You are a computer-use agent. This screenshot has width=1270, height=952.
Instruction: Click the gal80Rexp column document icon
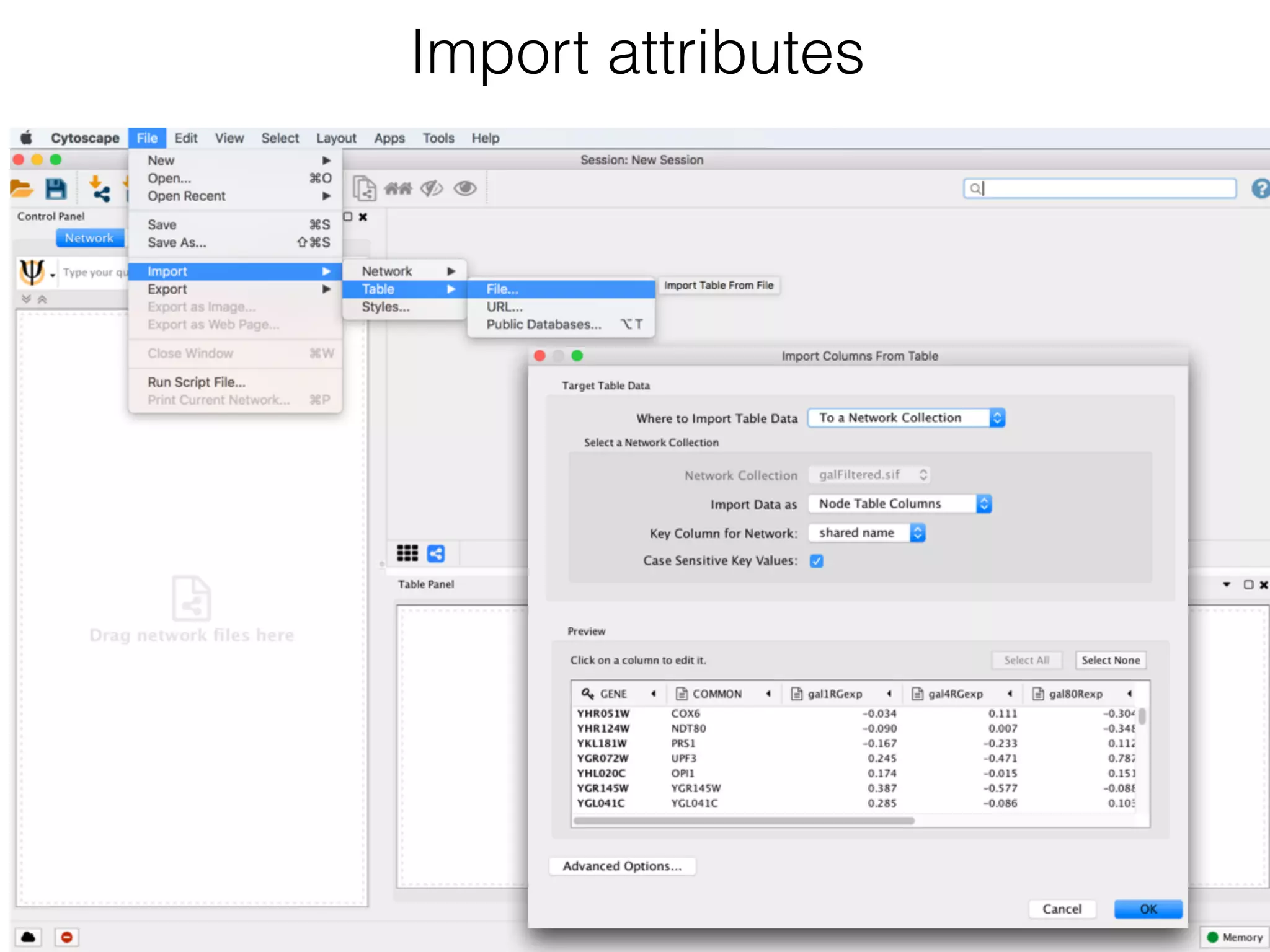pyautogui.click(x=1038, y=693)
